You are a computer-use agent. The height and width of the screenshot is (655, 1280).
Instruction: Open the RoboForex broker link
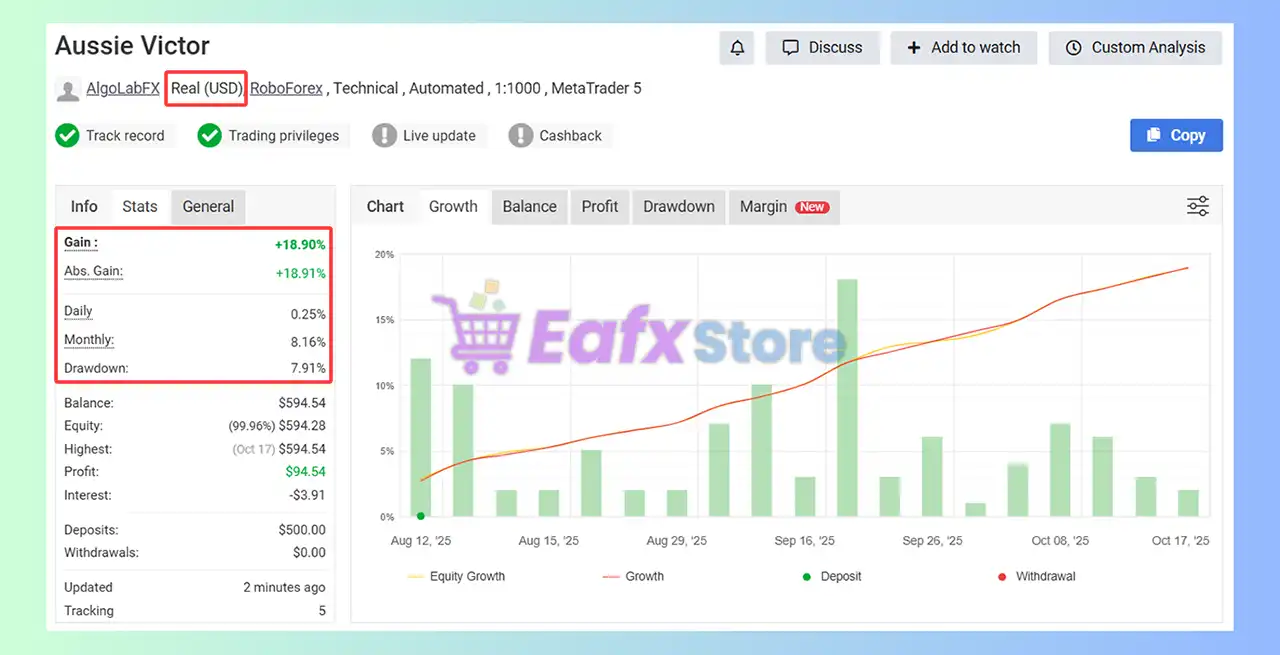286,89
